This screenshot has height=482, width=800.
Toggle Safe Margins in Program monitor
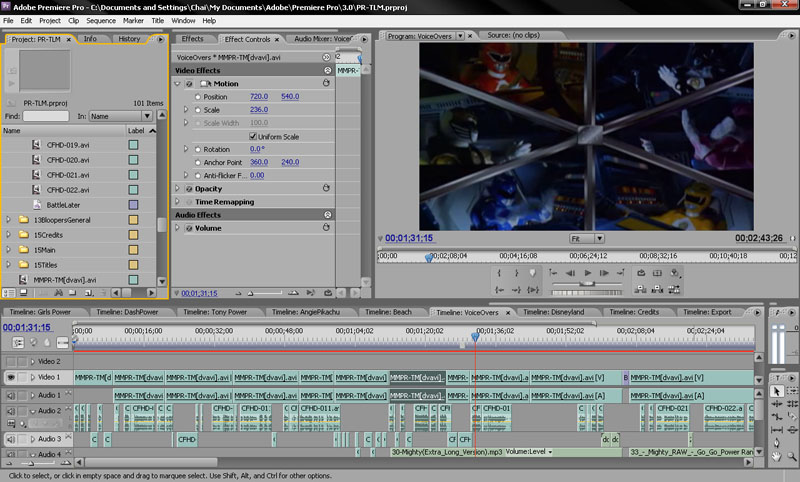coord(658,273)
